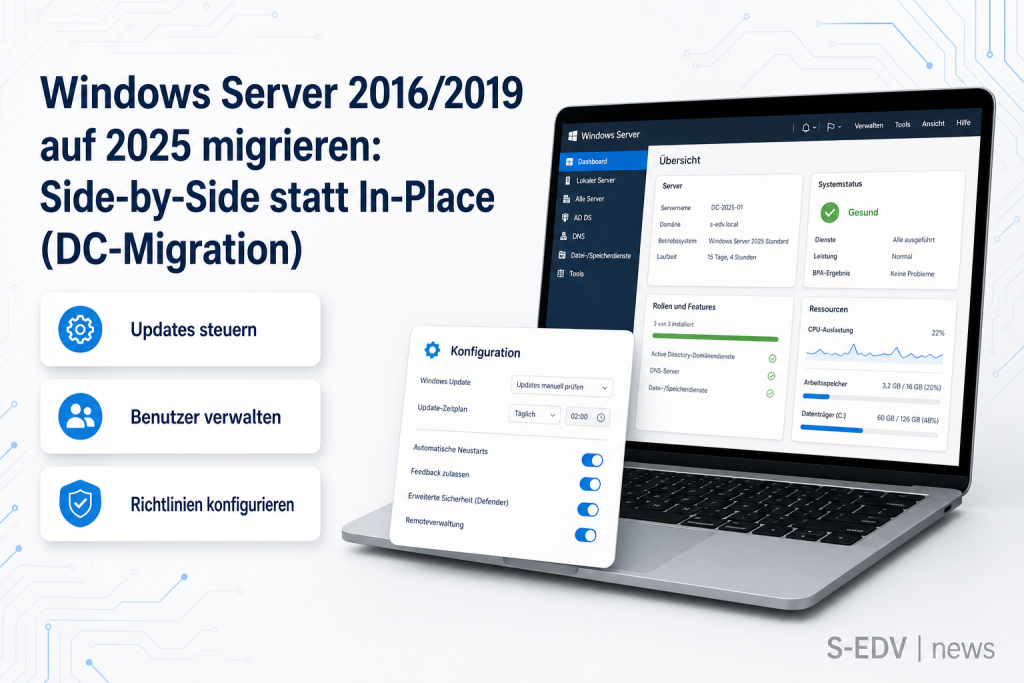Click the Updates steuern card
Image resolution: width=1024 pixels, height=683 pixels.
pos(180,329)
